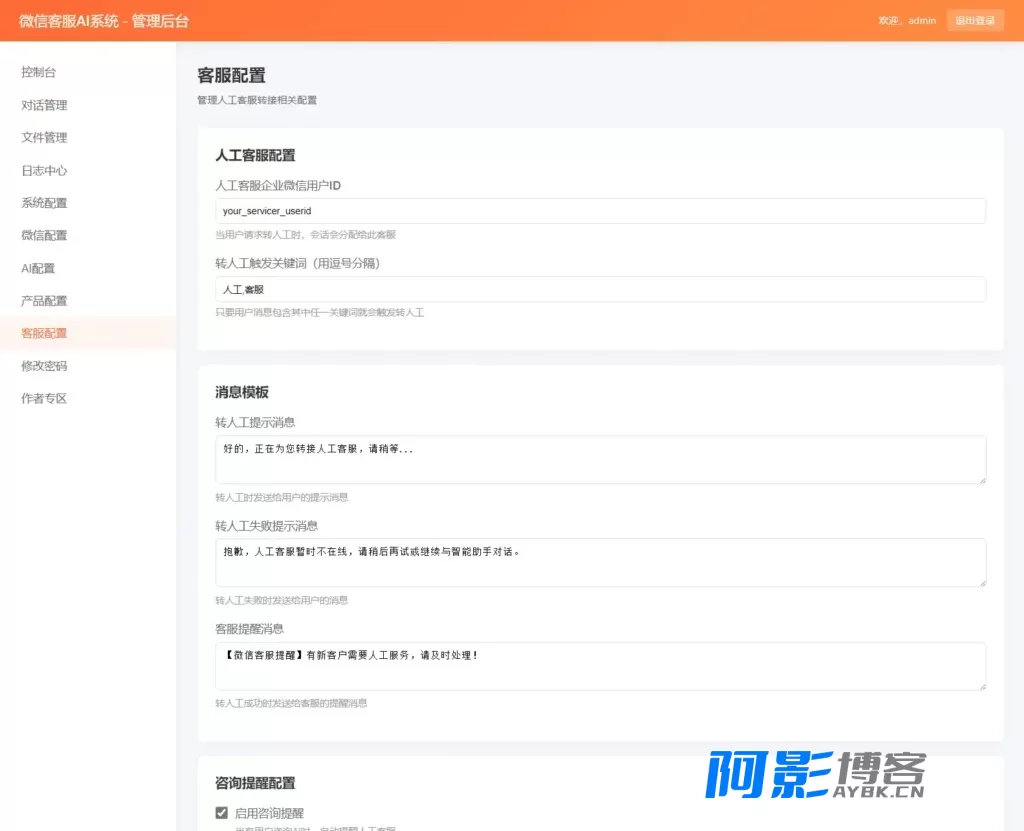This screenshot has height=831, width=1024.
Task: Click the 消息模板 section title
Action: [242, 392]
